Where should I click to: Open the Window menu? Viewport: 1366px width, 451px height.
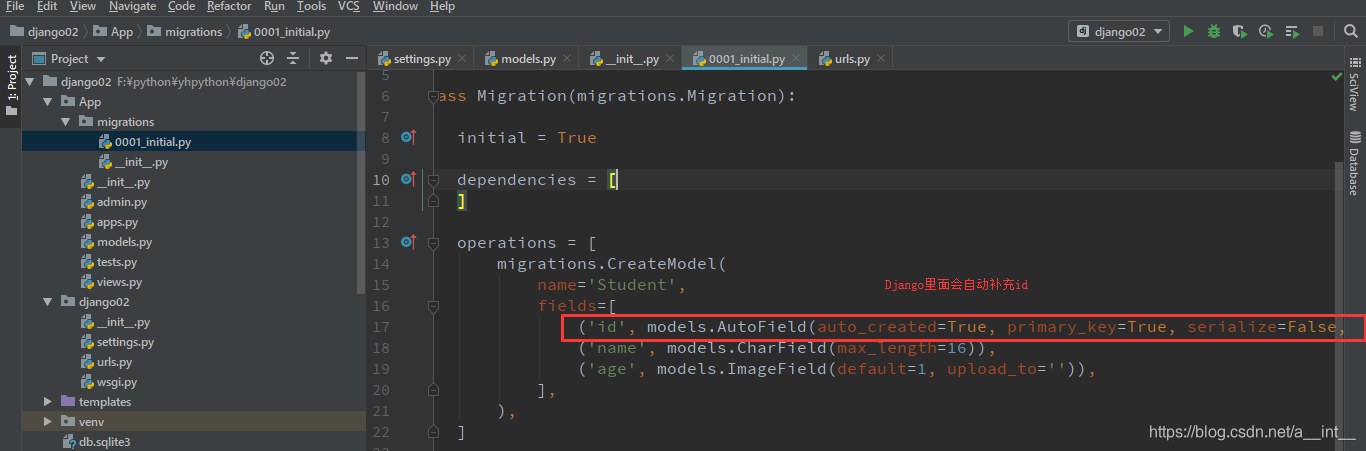[395, 6]
